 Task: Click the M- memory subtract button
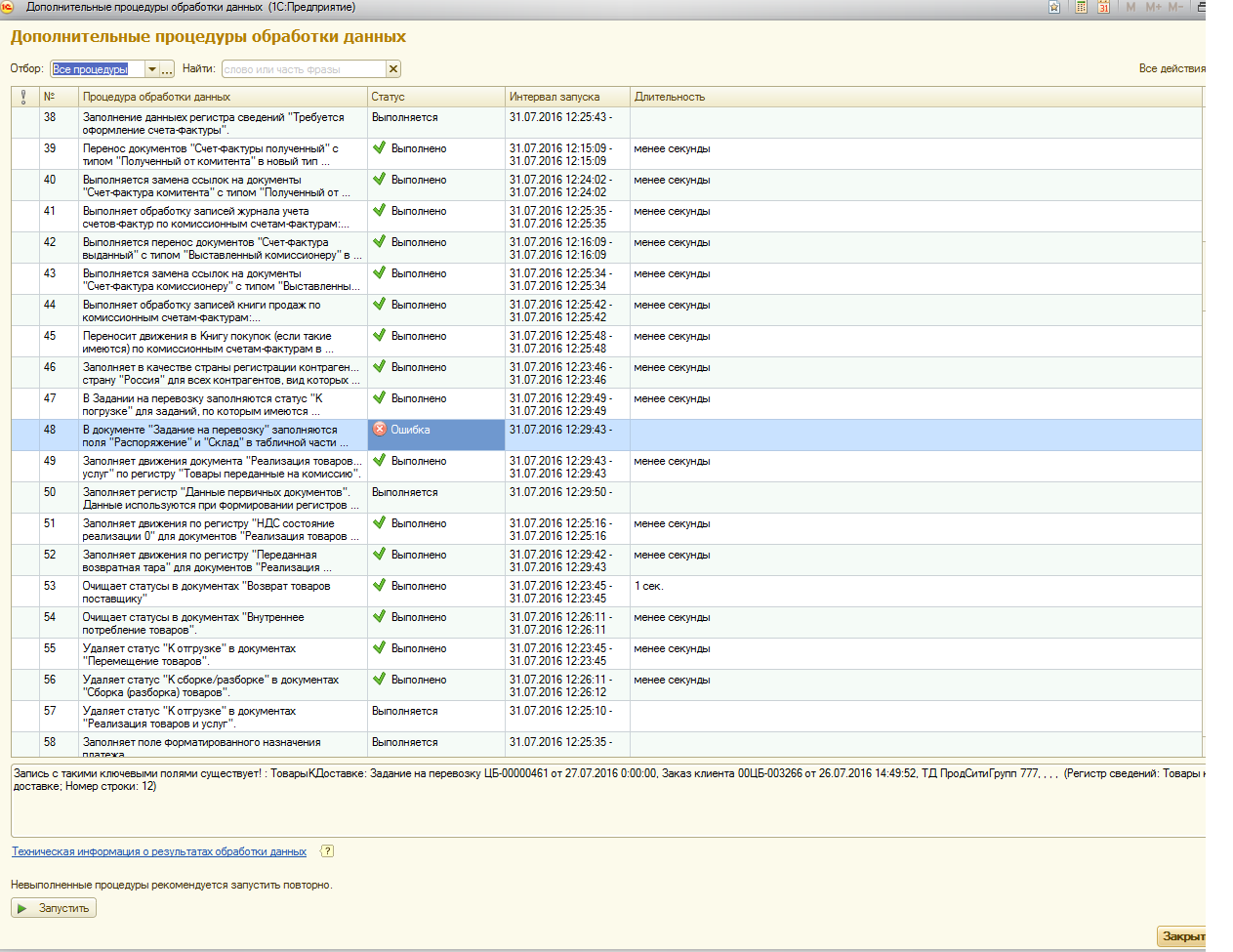tap(1175, 7)
